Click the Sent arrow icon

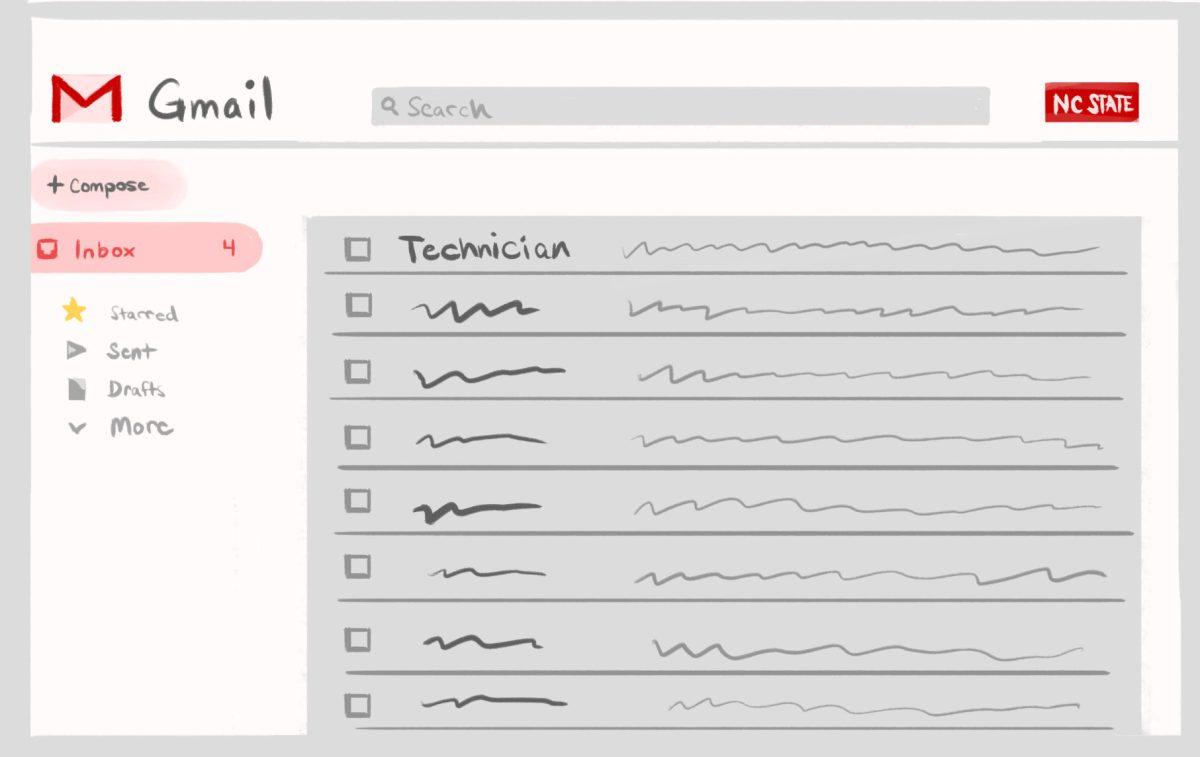(x=76, y=351)
